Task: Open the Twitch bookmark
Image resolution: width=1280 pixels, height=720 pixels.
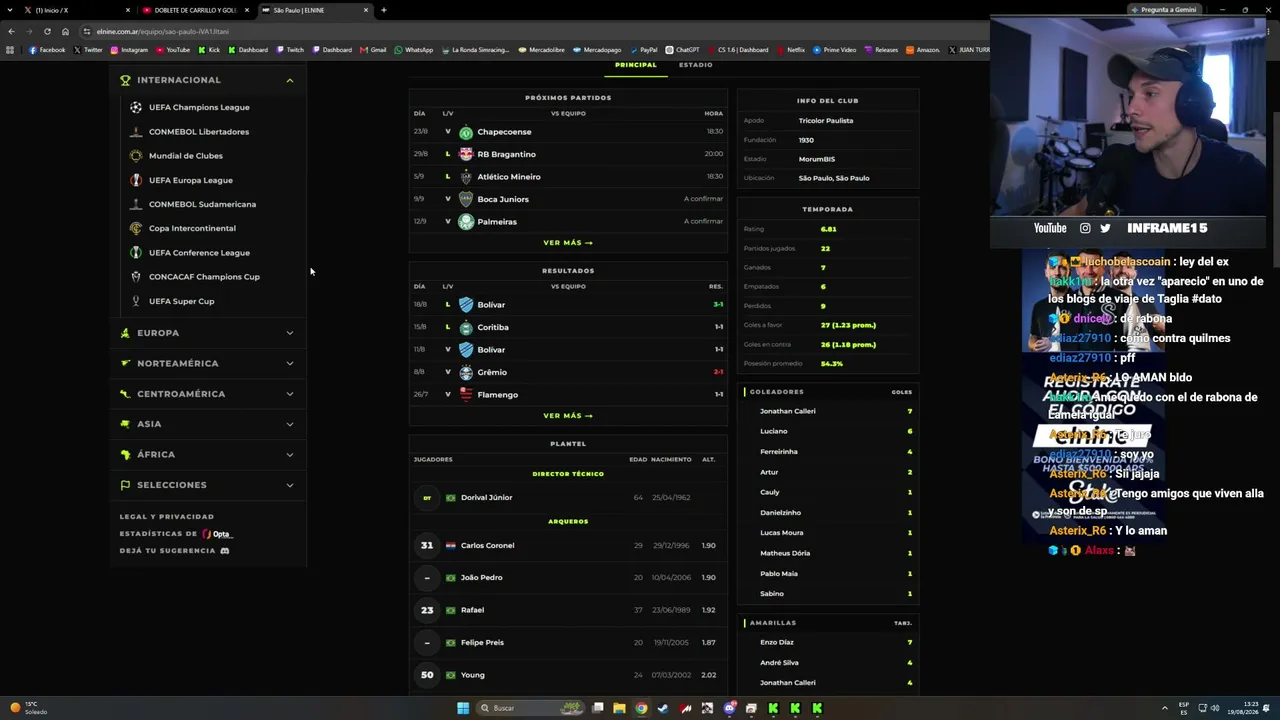Action: coord(290,50)
